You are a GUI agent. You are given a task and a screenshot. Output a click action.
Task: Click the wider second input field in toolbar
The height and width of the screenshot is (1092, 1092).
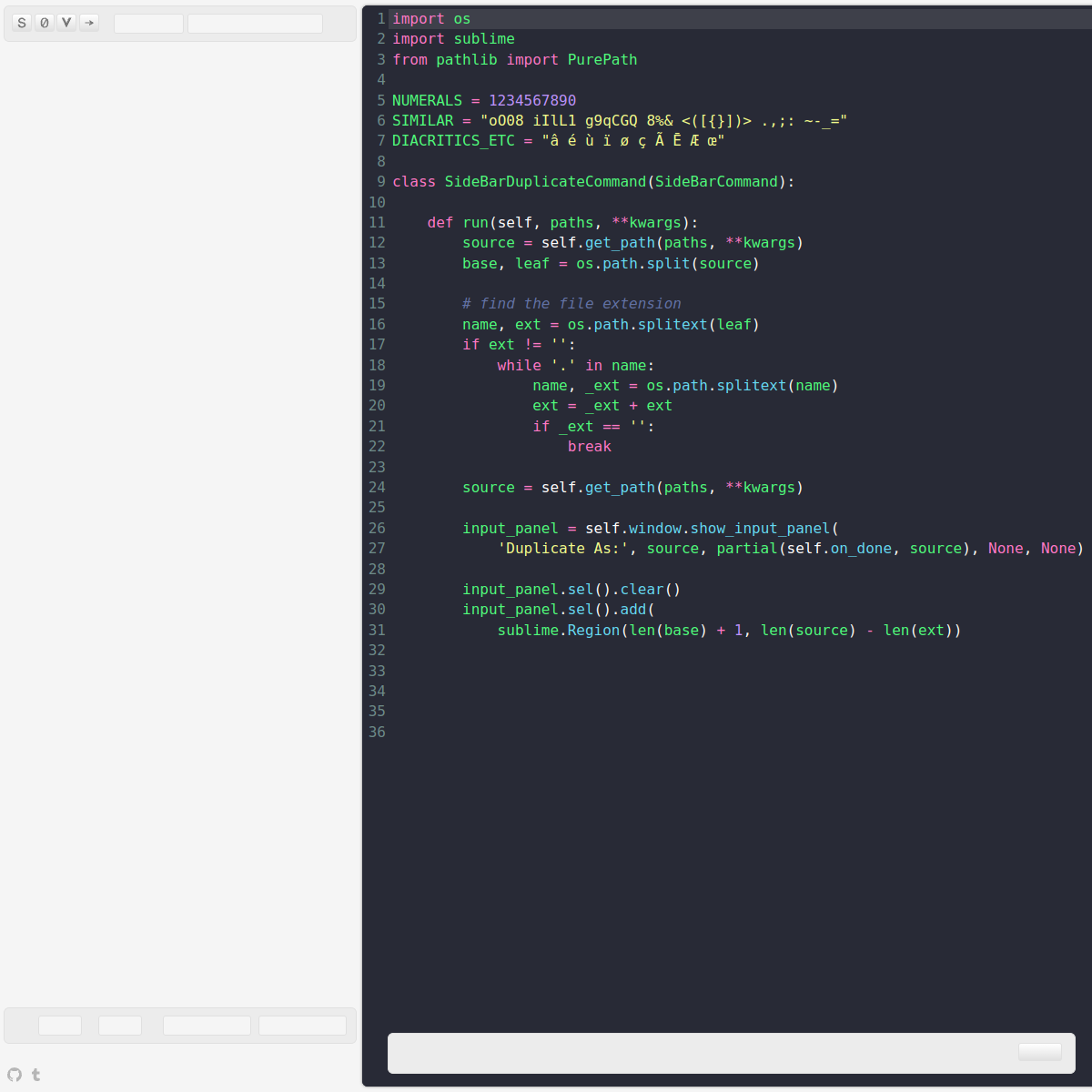pyautogui.click(x=255, y=23)
